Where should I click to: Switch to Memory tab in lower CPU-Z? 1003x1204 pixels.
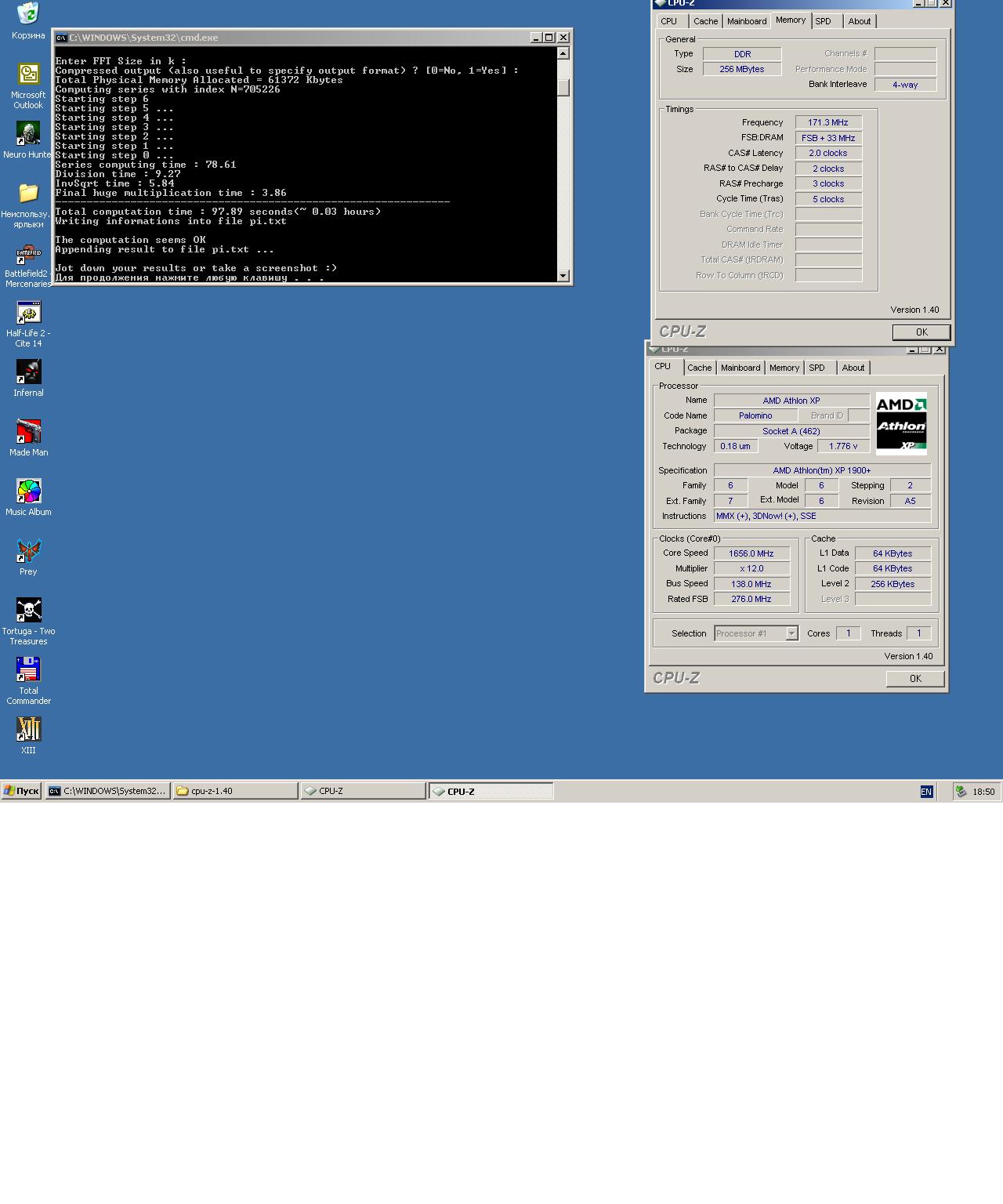point(784,368)
